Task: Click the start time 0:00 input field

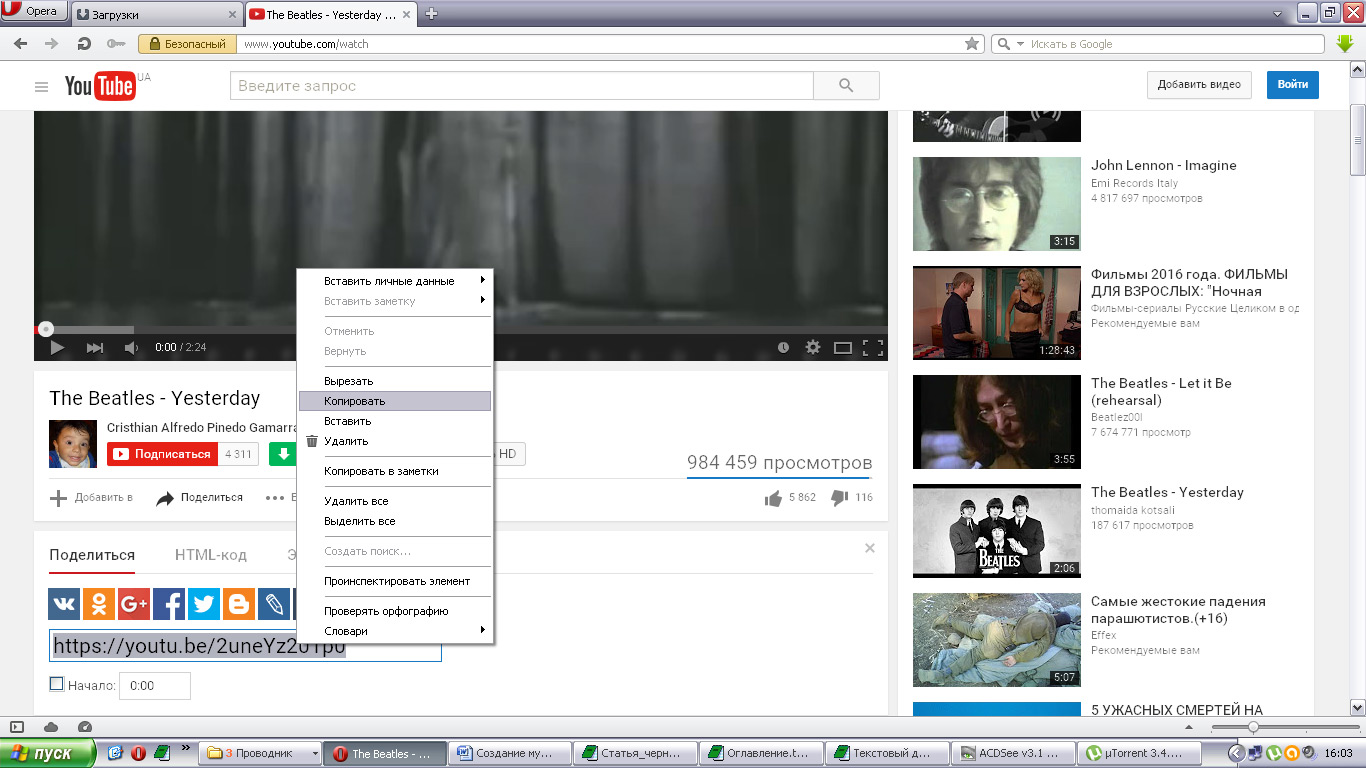Action: (x=155, y=686)
